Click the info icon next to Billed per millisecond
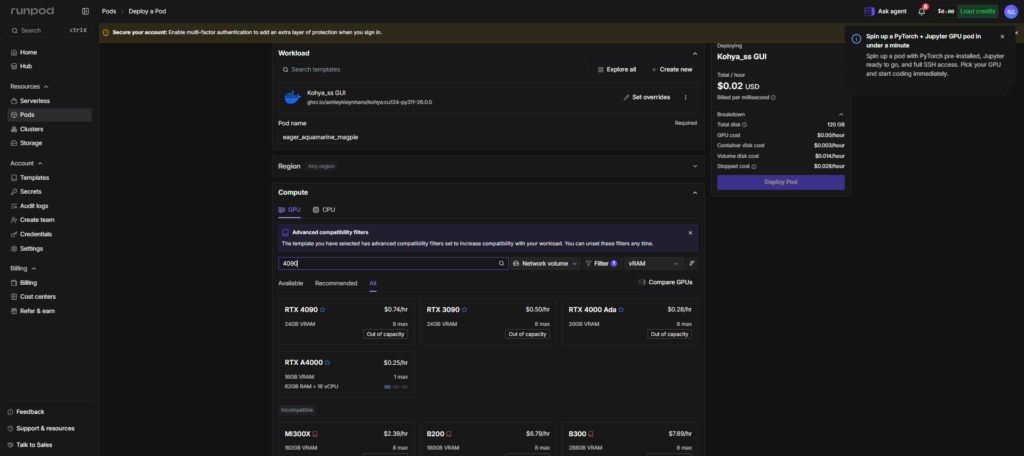 773,97
